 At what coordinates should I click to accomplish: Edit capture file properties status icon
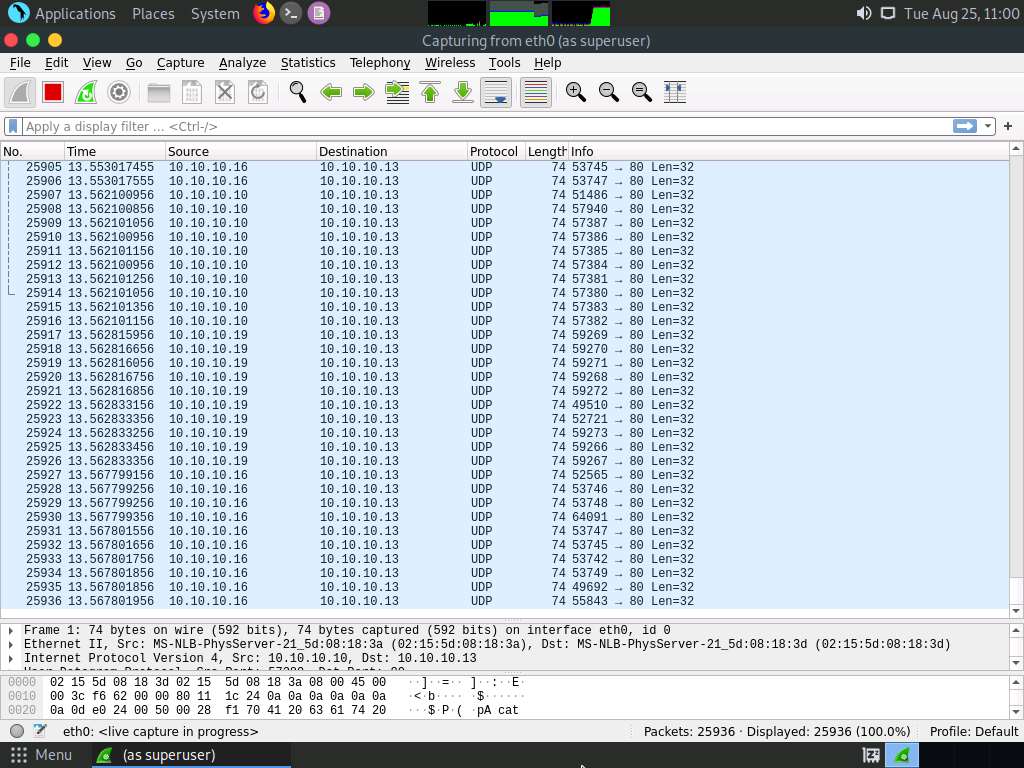(x=40, y=731)
